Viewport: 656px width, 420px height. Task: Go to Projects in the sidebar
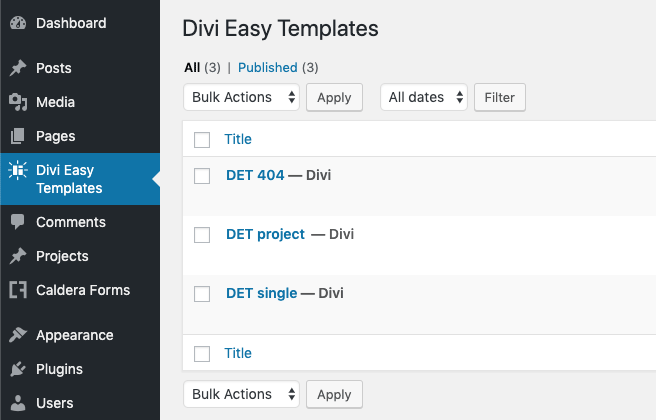62,256
